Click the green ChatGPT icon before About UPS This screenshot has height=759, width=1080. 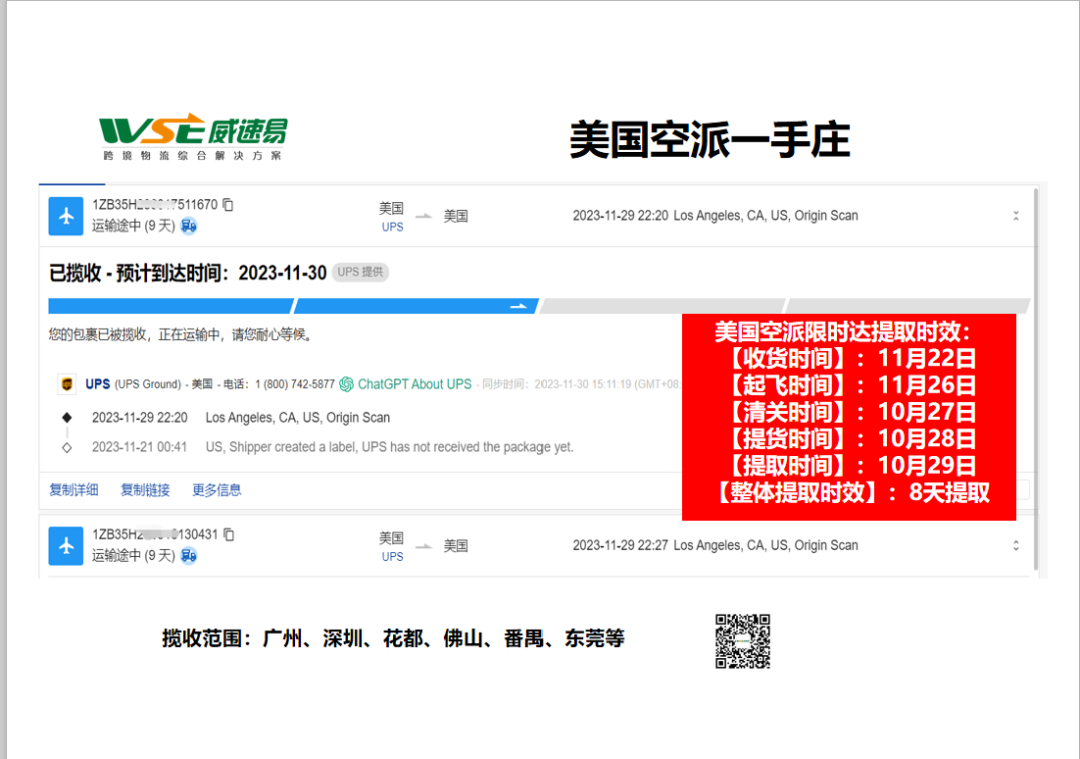[345, 383]
